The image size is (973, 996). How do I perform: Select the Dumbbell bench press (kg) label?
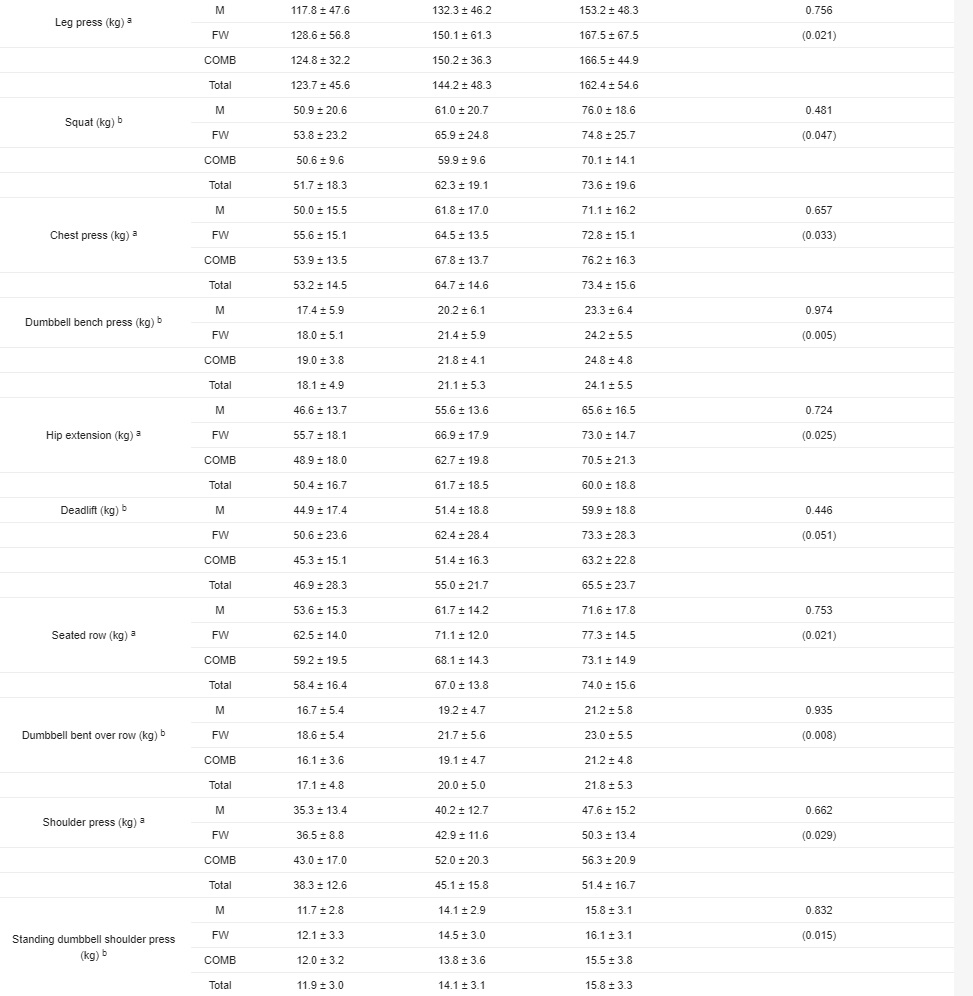tap(89, 323)
